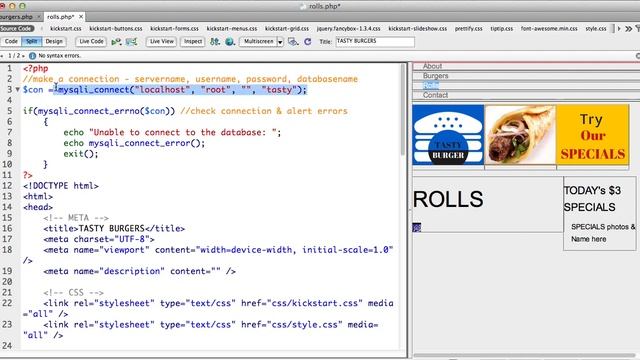The width and height of the screenshot is (640, 360).
Task: Click the Title input field
Action: tap(375, 41)
